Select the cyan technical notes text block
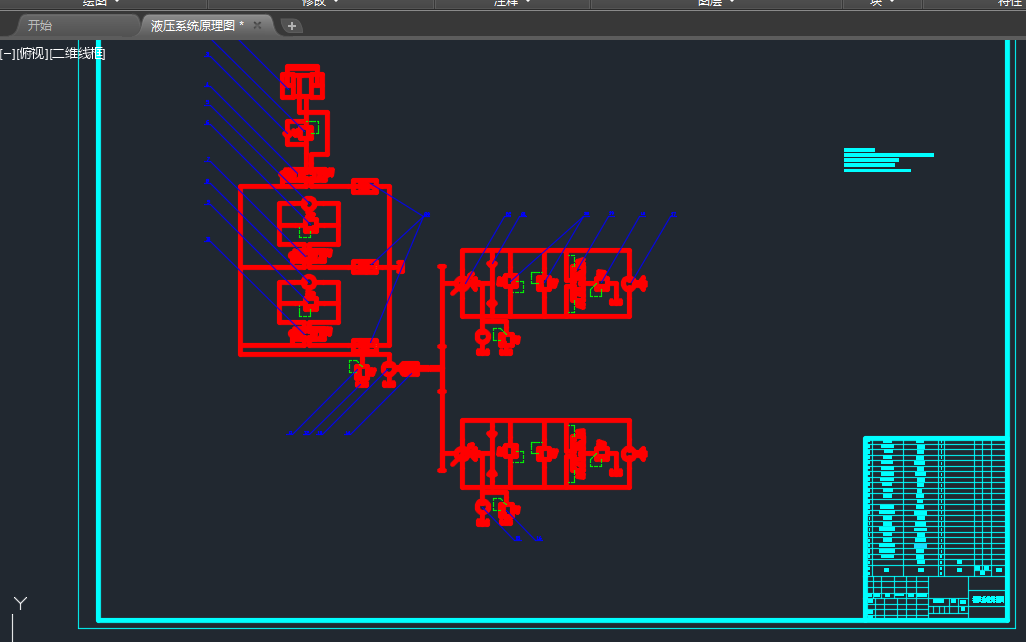The height and width of the screenshot is (642, 1026). tap(889, 160)
